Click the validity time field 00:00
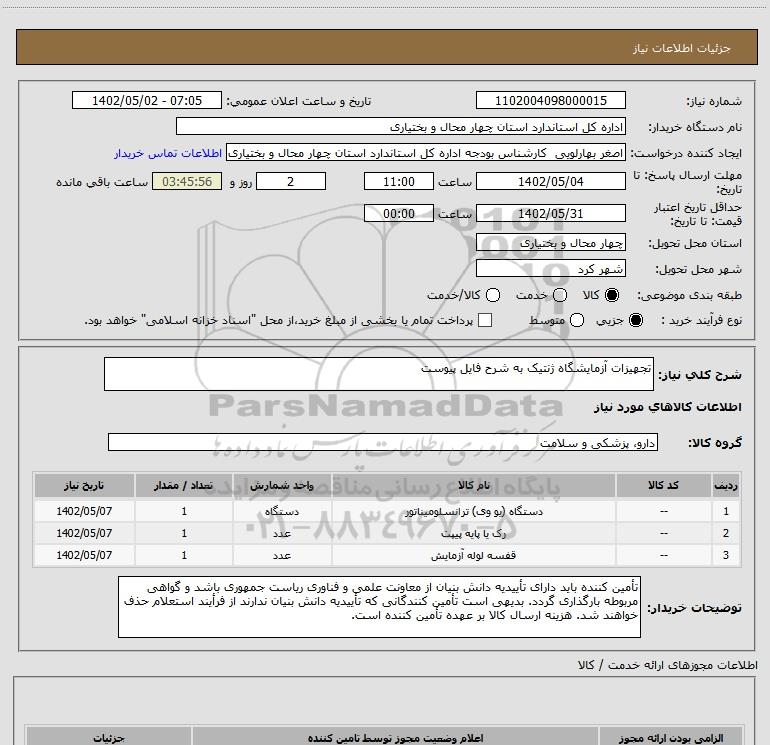 tap(399, 213)
